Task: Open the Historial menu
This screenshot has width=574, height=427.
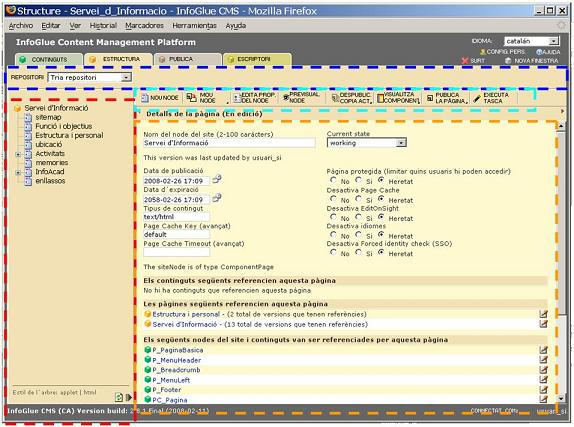Action: coord(103,26)
